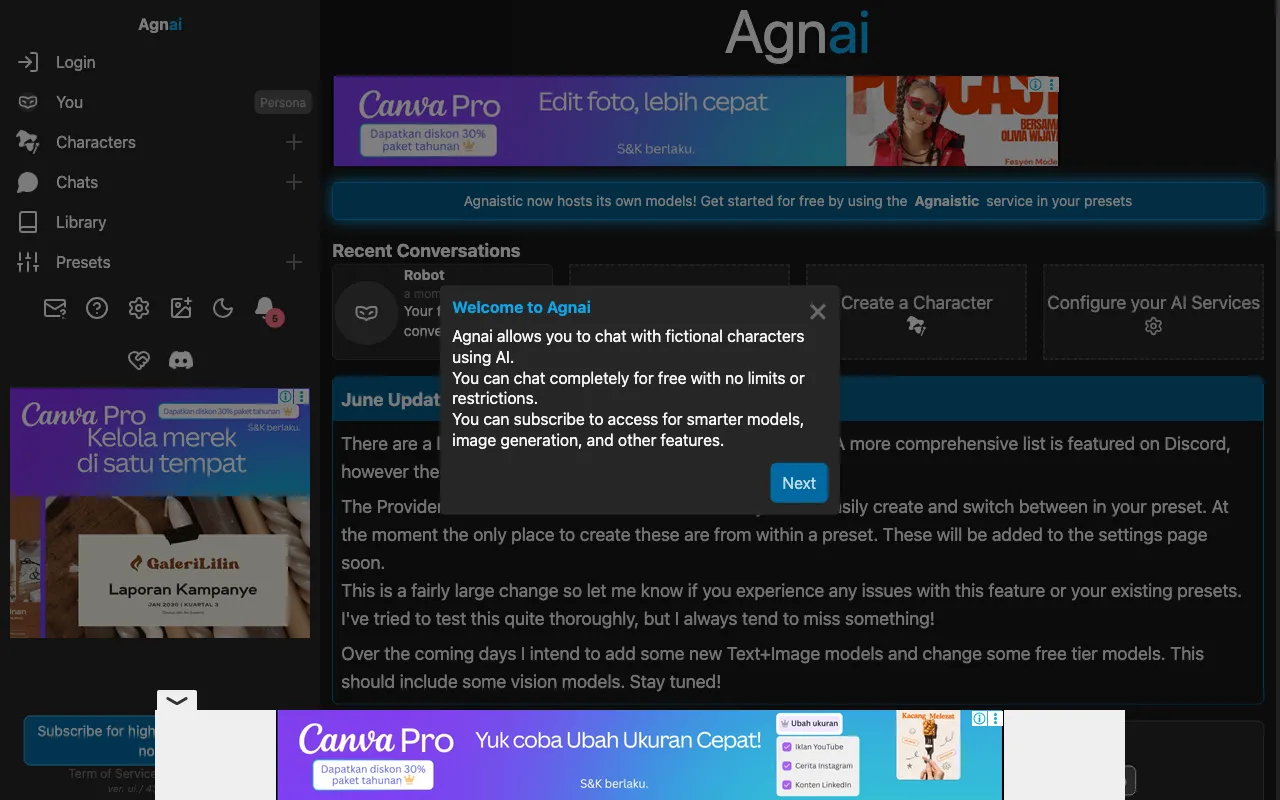Click the Persona button
1280x800 pixels.
(x=283, y=102)
